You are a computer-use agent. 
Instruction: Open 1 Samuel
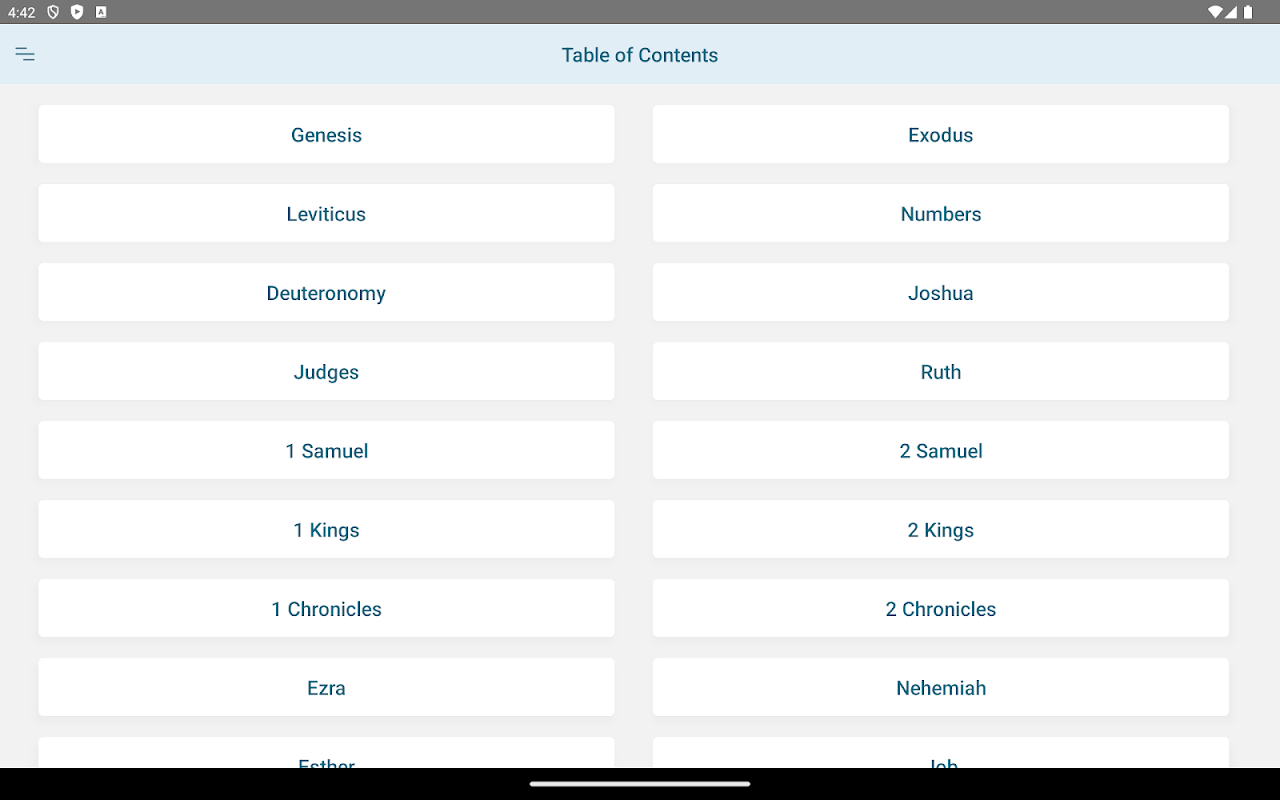point(326,450)
